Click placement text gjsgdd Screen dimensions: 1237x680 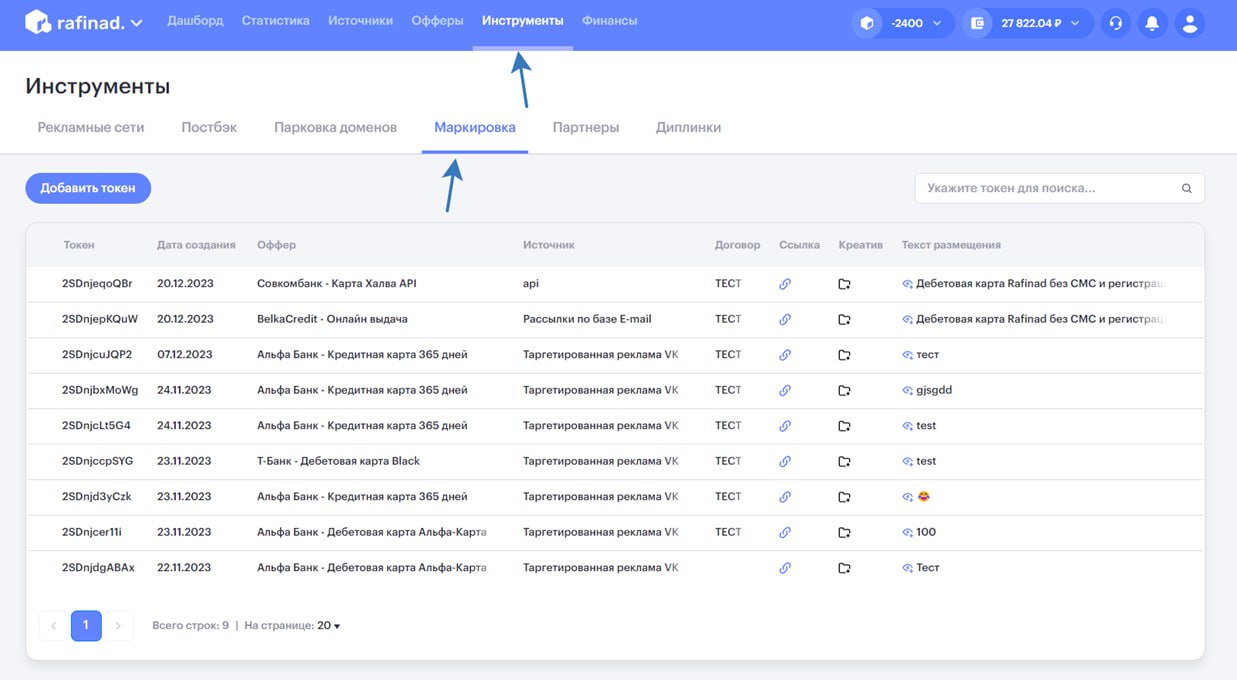pos(934,391)
